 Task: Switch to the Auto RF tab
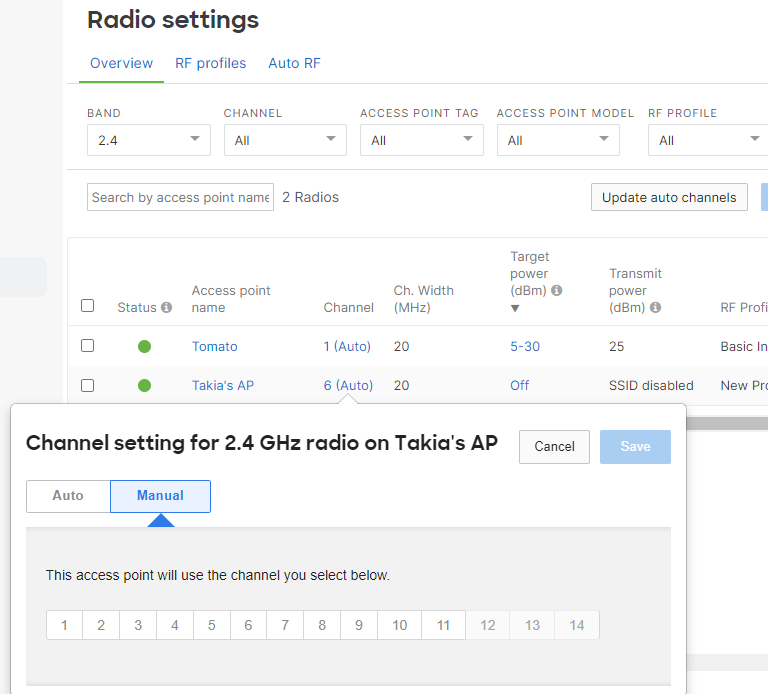coord(294,63)
